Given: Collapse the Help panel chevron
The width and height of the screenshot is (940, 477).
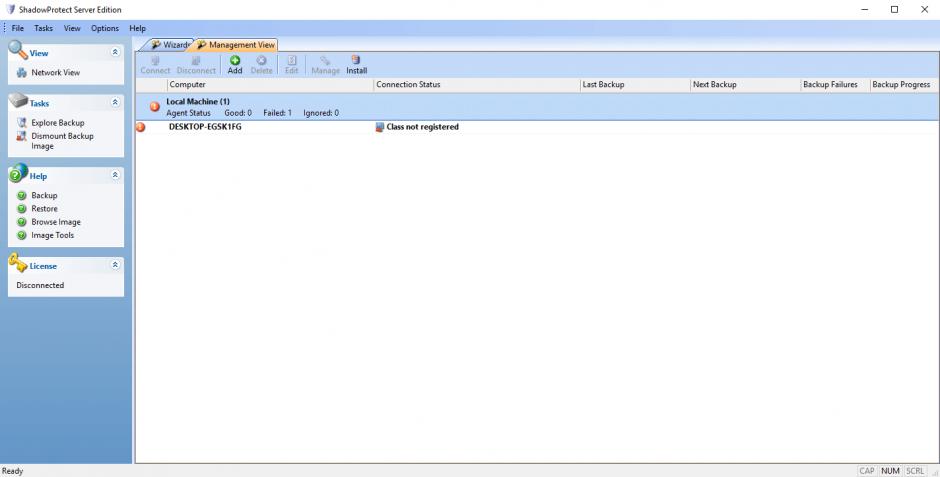Looking at the screenshot, I should 115,175.
